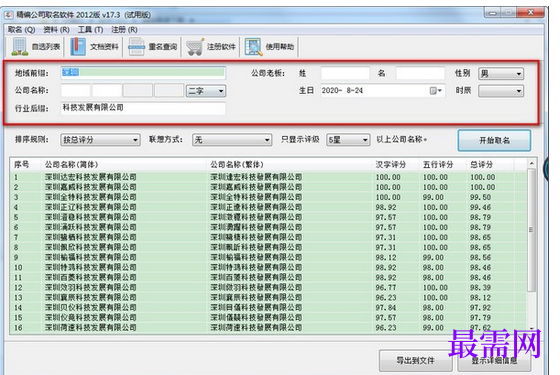Click the first 公司名称 character box
Screen dimensions: 560x375
coord(75,91)
